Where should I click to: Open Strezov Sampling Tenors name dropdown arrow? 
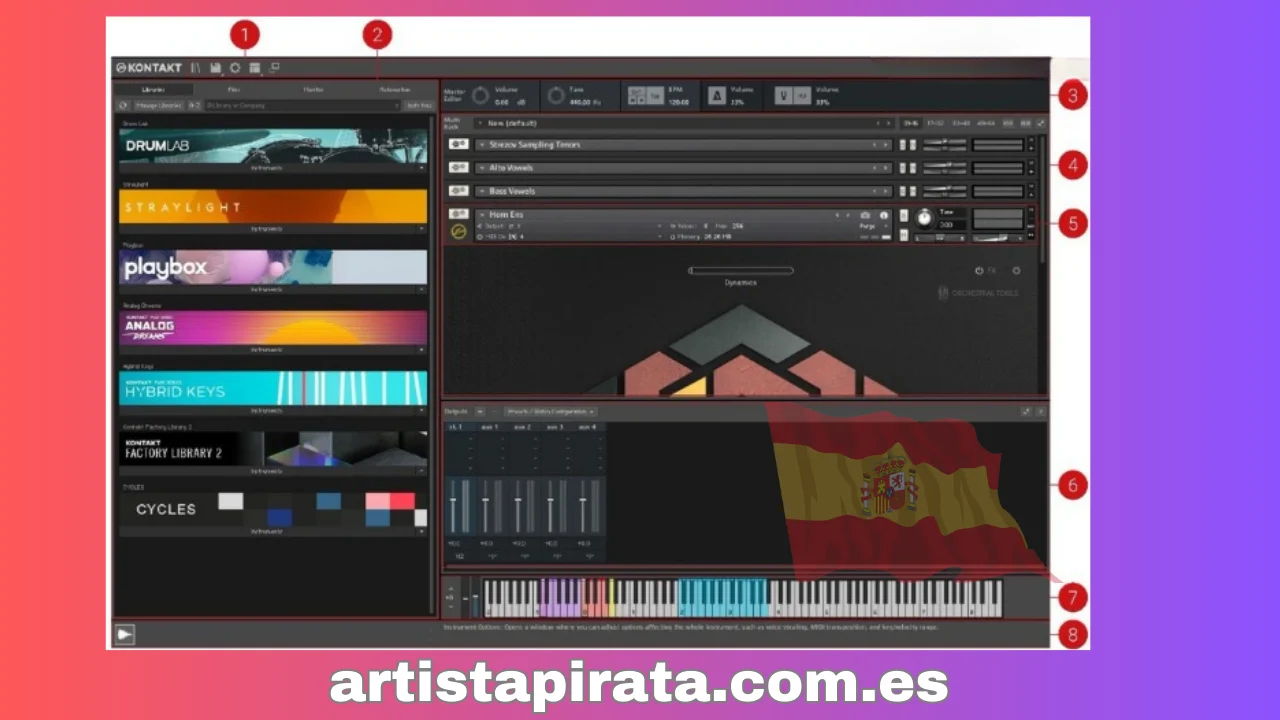482,144
